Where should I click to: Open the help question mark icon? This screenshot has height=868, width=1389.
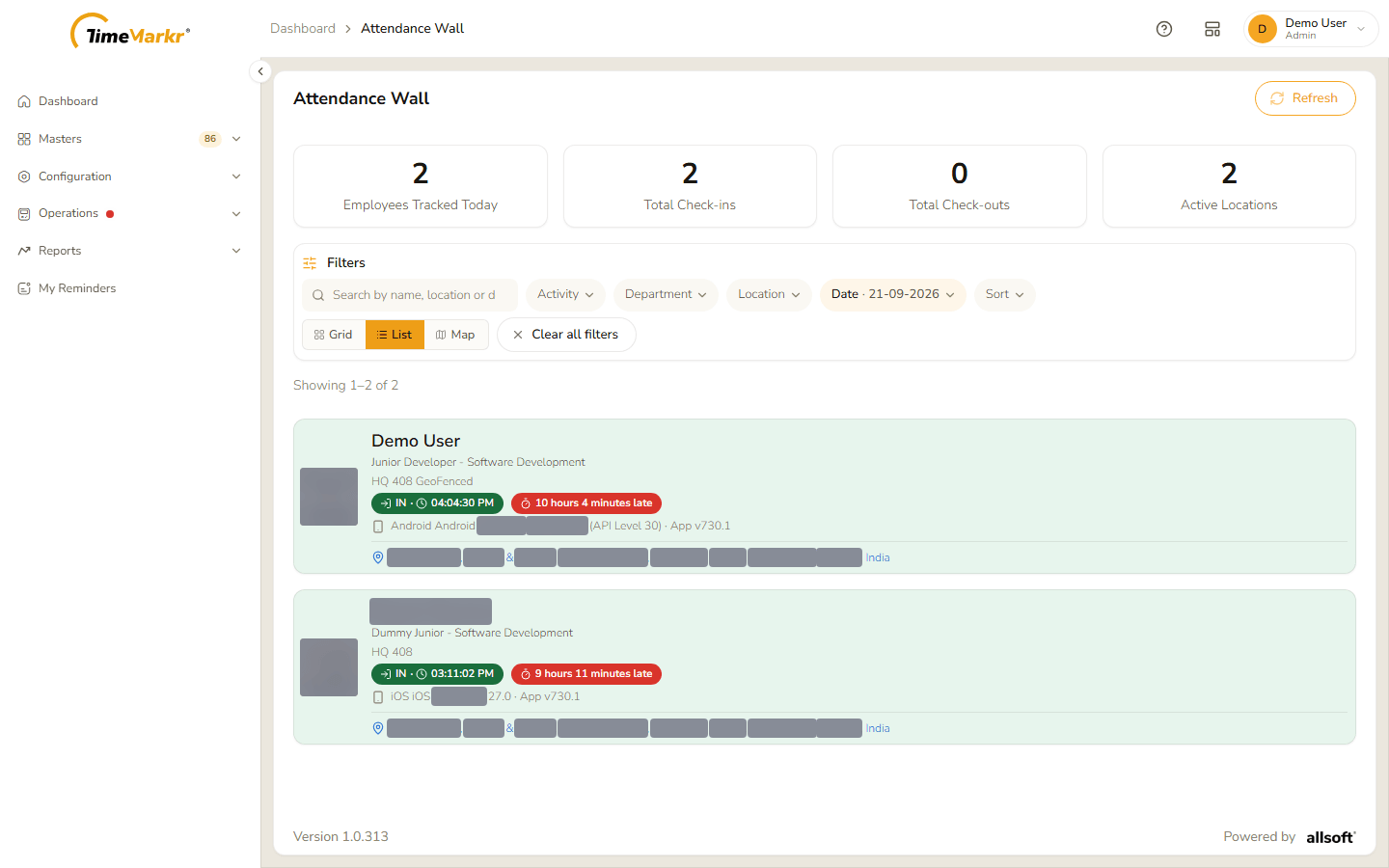1164,29
